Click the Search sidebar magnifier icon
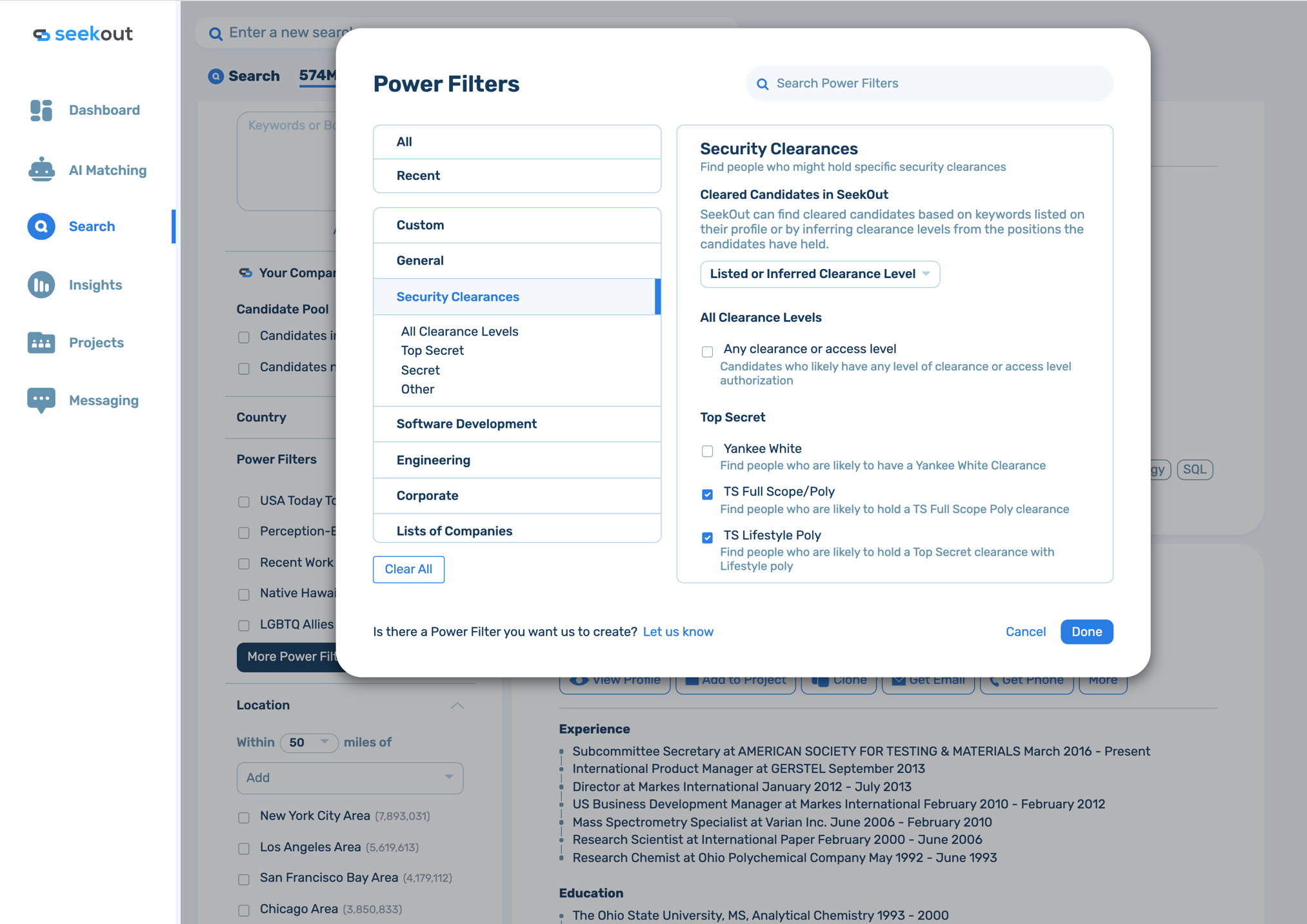The height and width of the screenshot is (924, 1307). [x=41, y=226]
